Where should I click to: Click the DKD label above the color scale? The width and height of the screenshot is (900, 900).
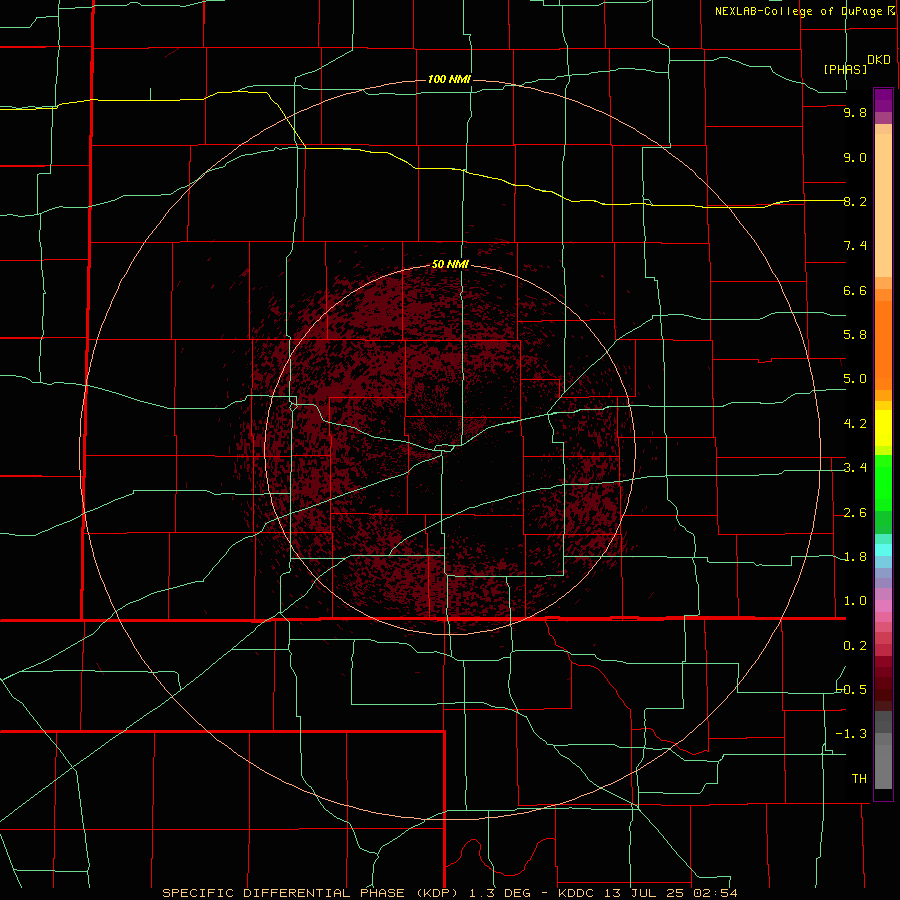coord(879,60)
